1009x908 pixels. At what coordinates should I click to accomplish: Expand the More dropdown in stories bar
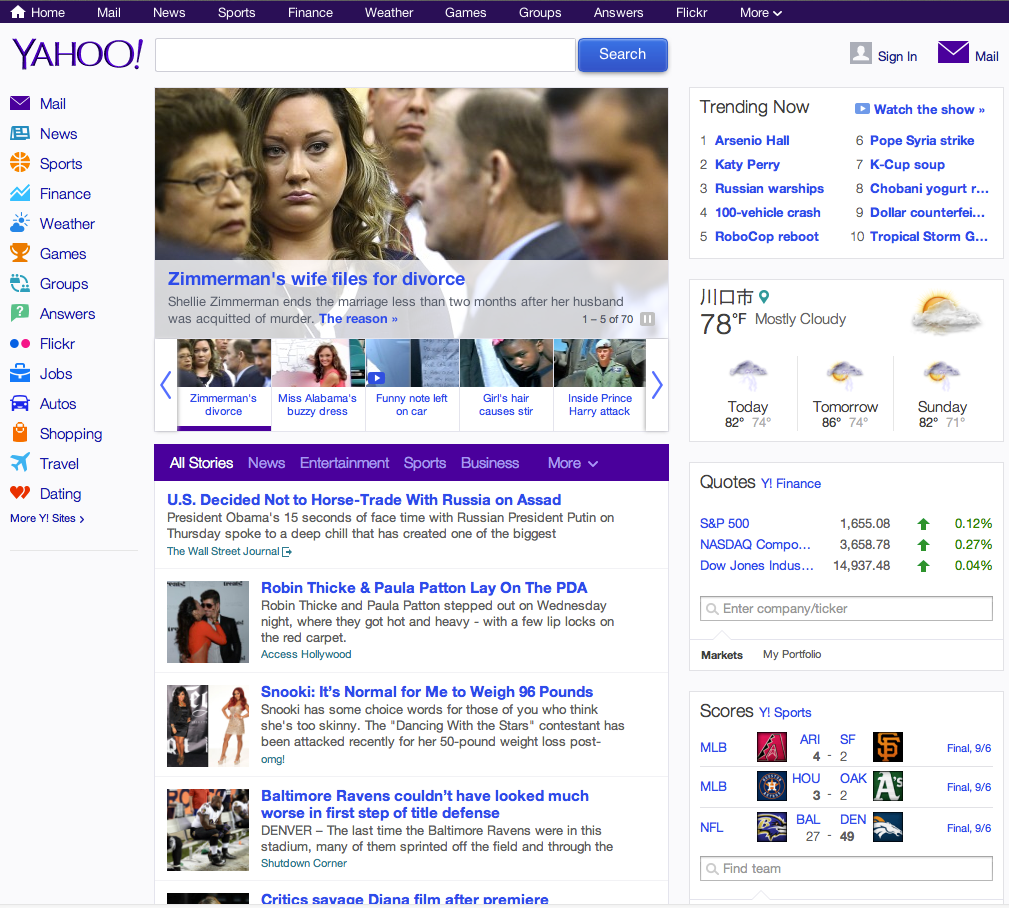573,463
